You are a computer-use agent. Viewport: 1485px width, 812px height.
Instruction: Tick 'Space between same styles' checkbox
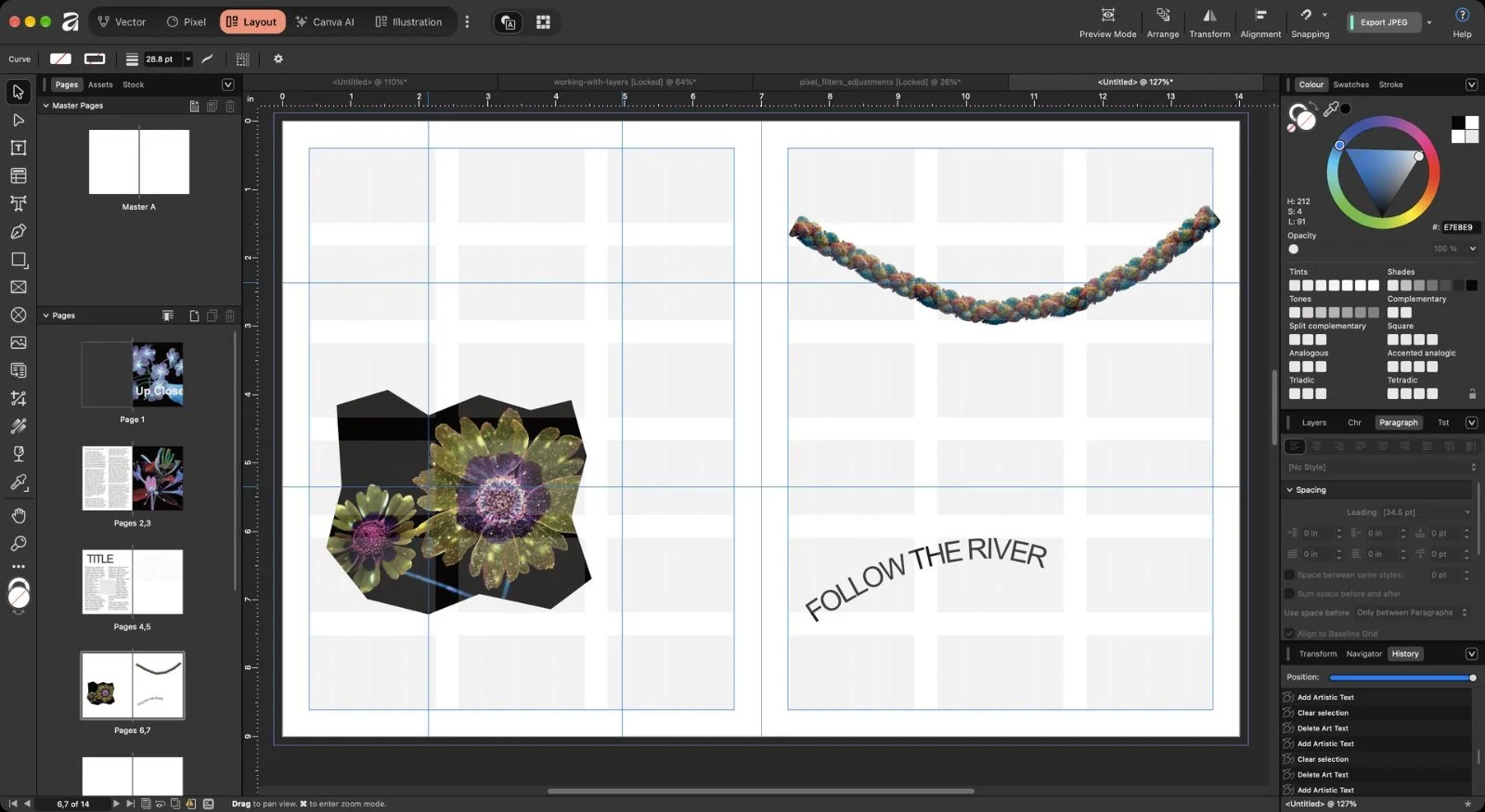tap(1289, 575)
